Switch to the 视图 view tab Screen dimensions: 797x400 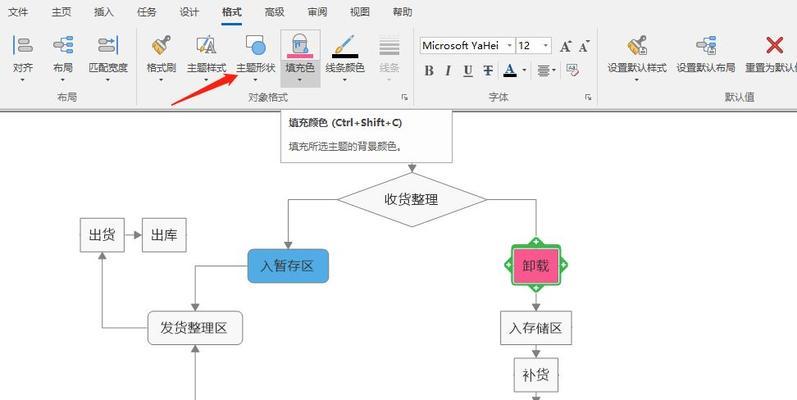pyautogui.click(x=360, y=12)
